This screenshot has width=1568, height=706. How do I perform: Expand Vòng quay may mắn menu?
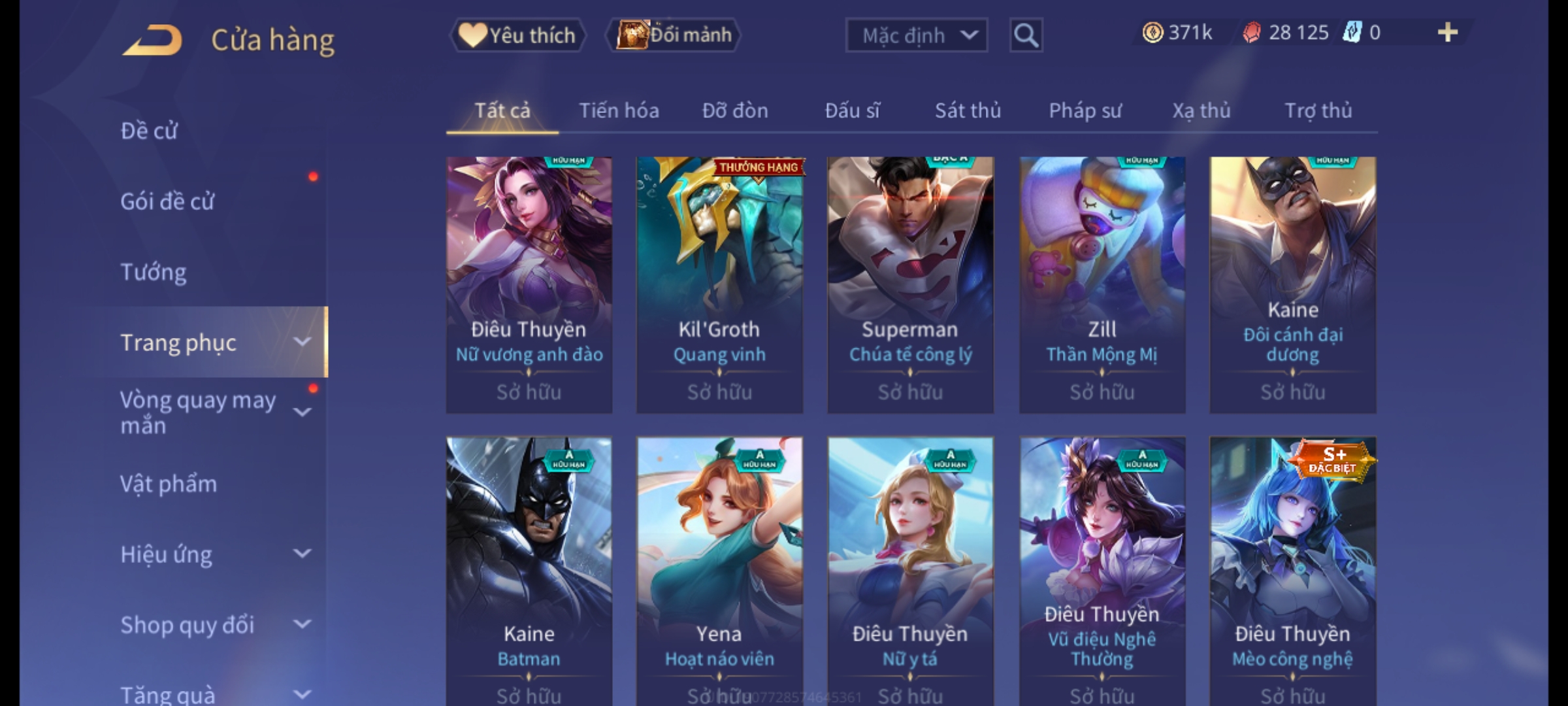point(302,412)
